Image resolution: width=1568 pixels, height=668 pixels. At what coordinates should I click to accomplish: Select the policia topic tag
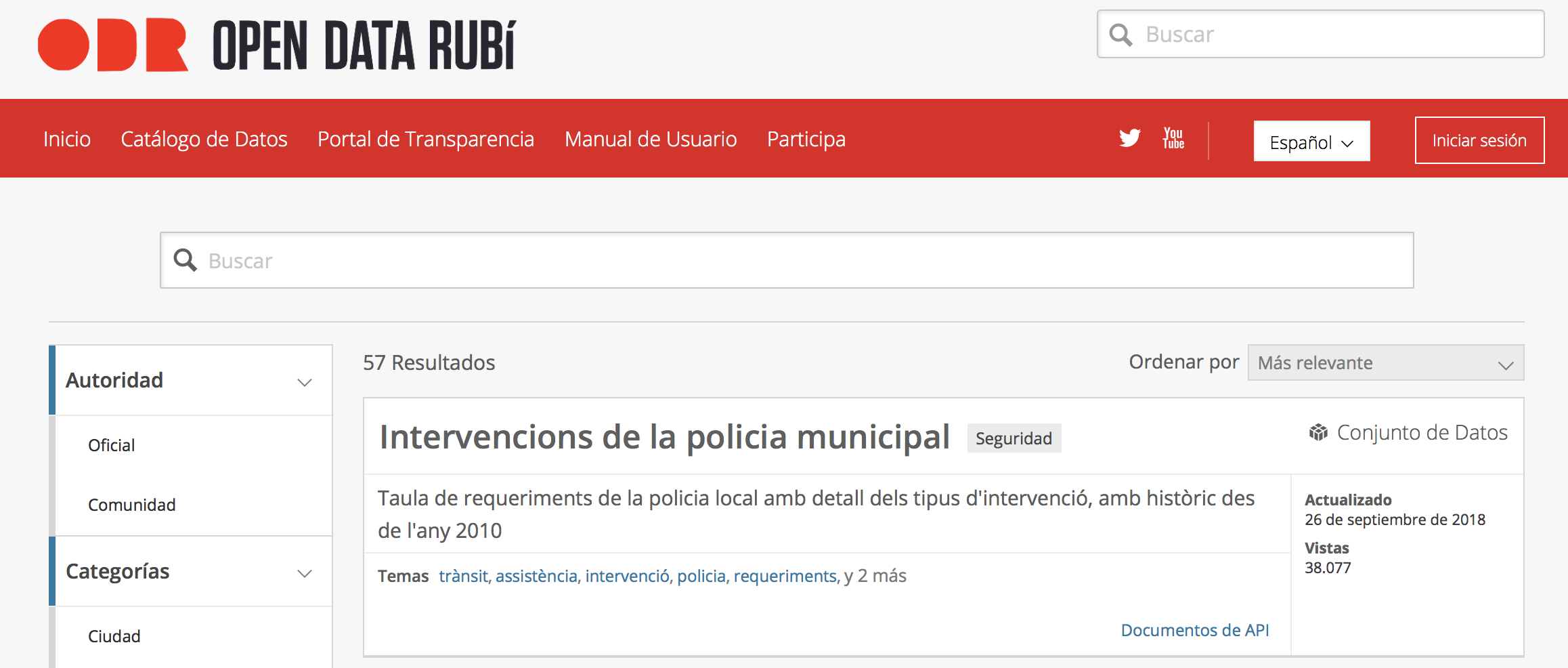point(702,576)
